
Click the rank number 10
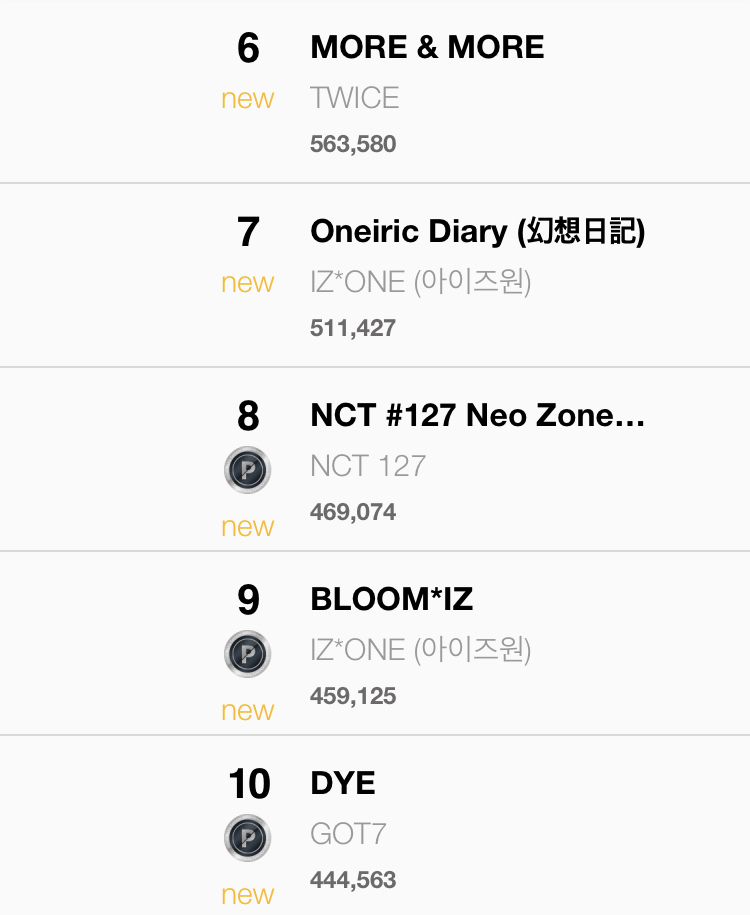(249, 784)
